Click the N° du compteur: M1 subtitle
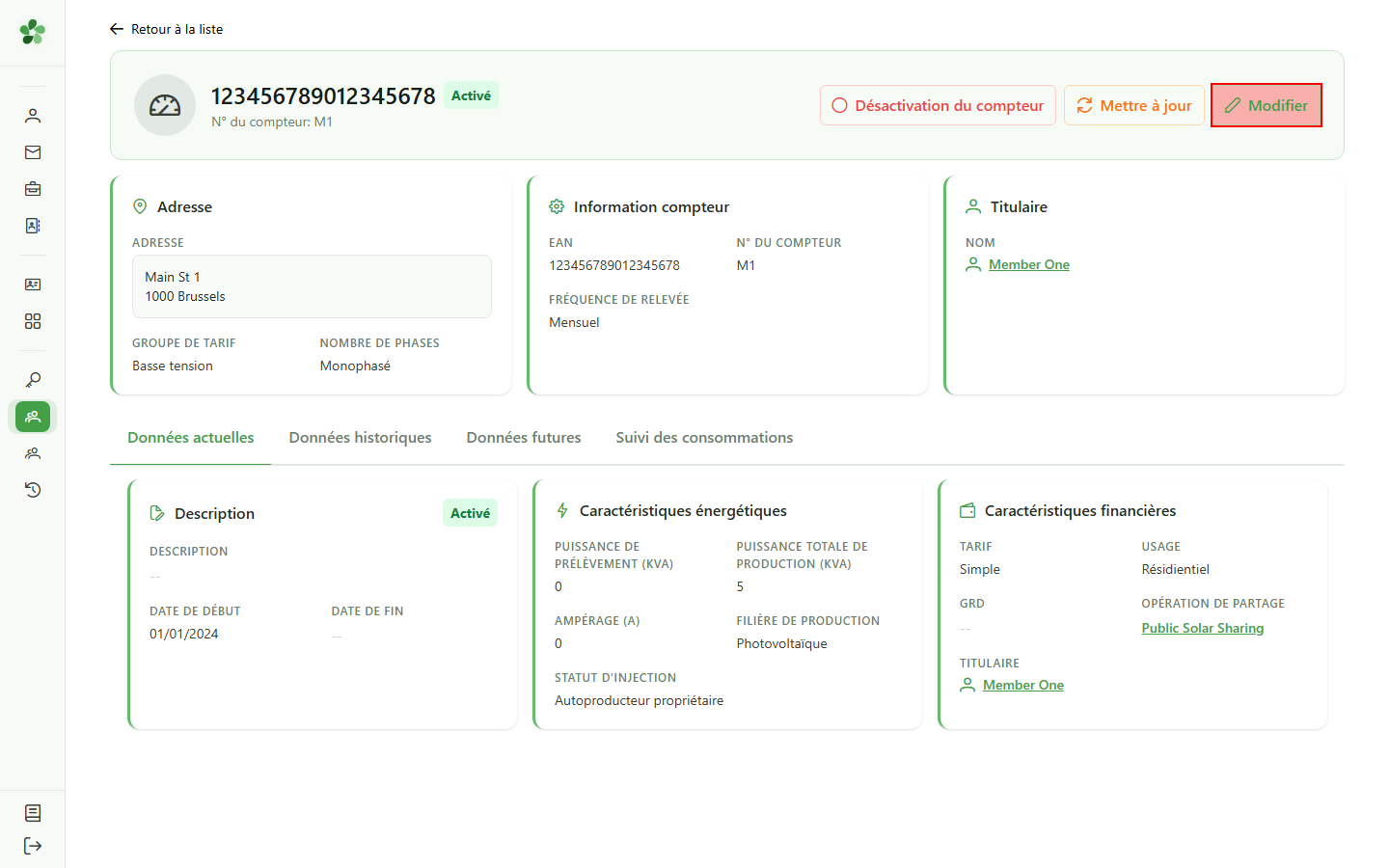The image size is (1389, 868). [272, 122]
